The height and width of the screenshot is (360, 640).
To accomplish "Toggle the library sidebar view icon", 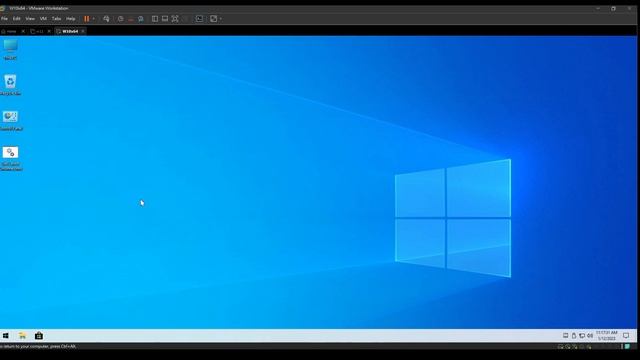I will 155,19.
